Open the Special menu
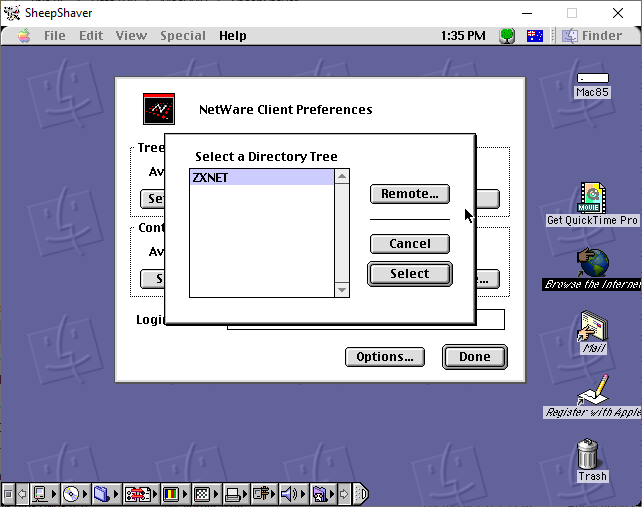642x507 pixels. click(x=183, y=36)
